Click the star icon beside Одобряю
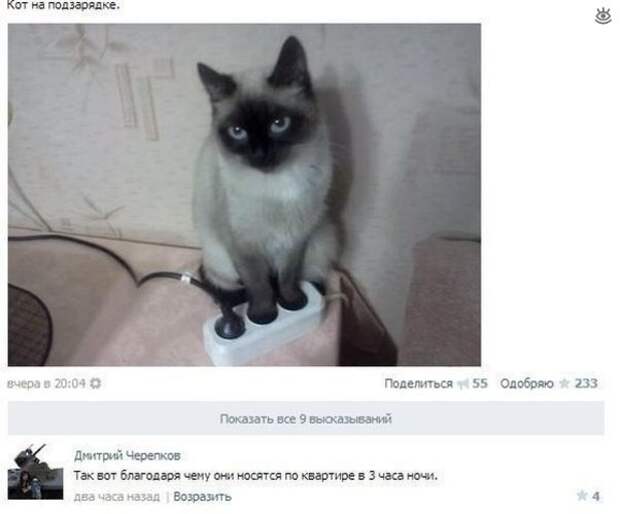Screen dimensions: 620x514 click(564, 384)
